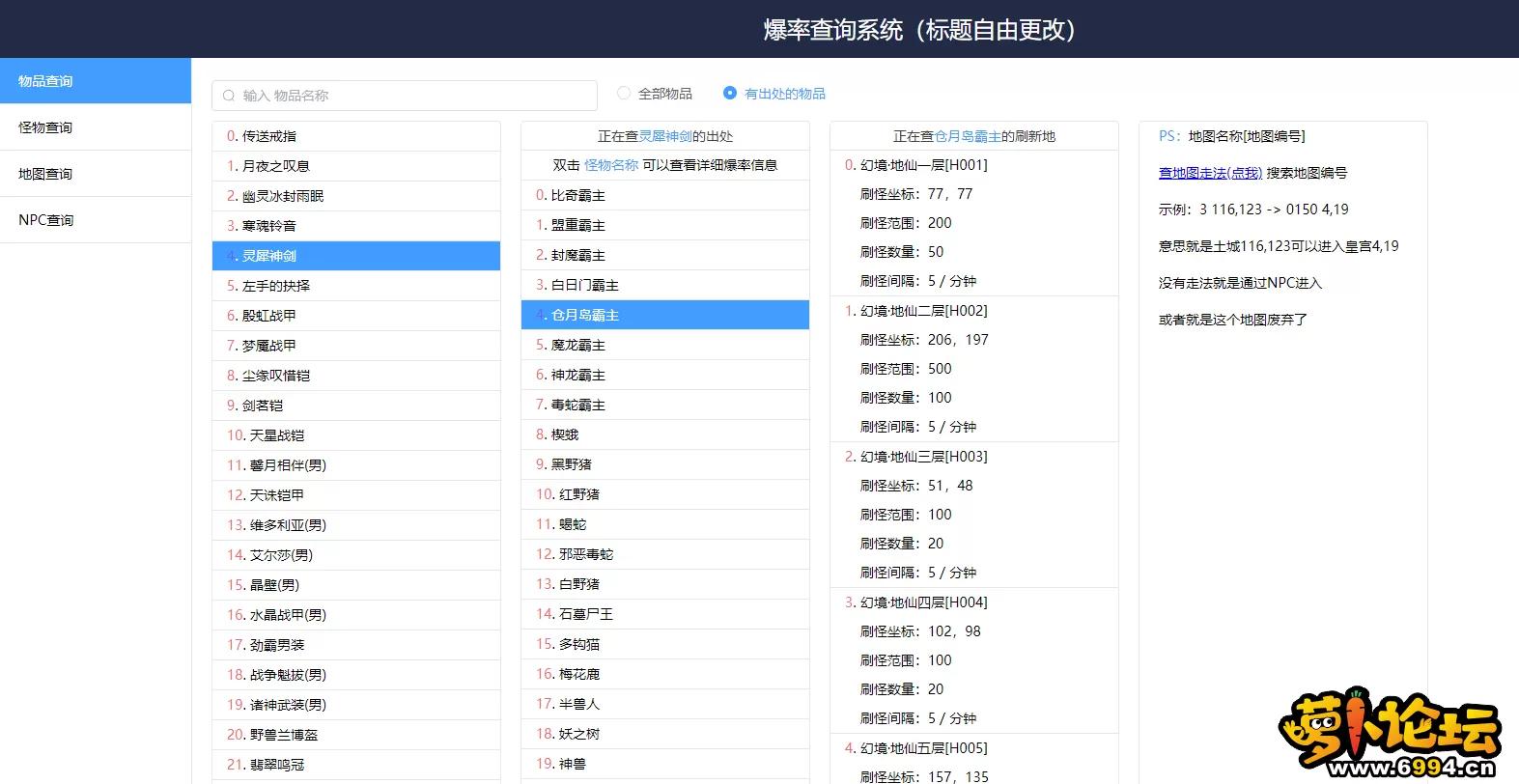Select the 全部物品 radio button

pos(624,93)
